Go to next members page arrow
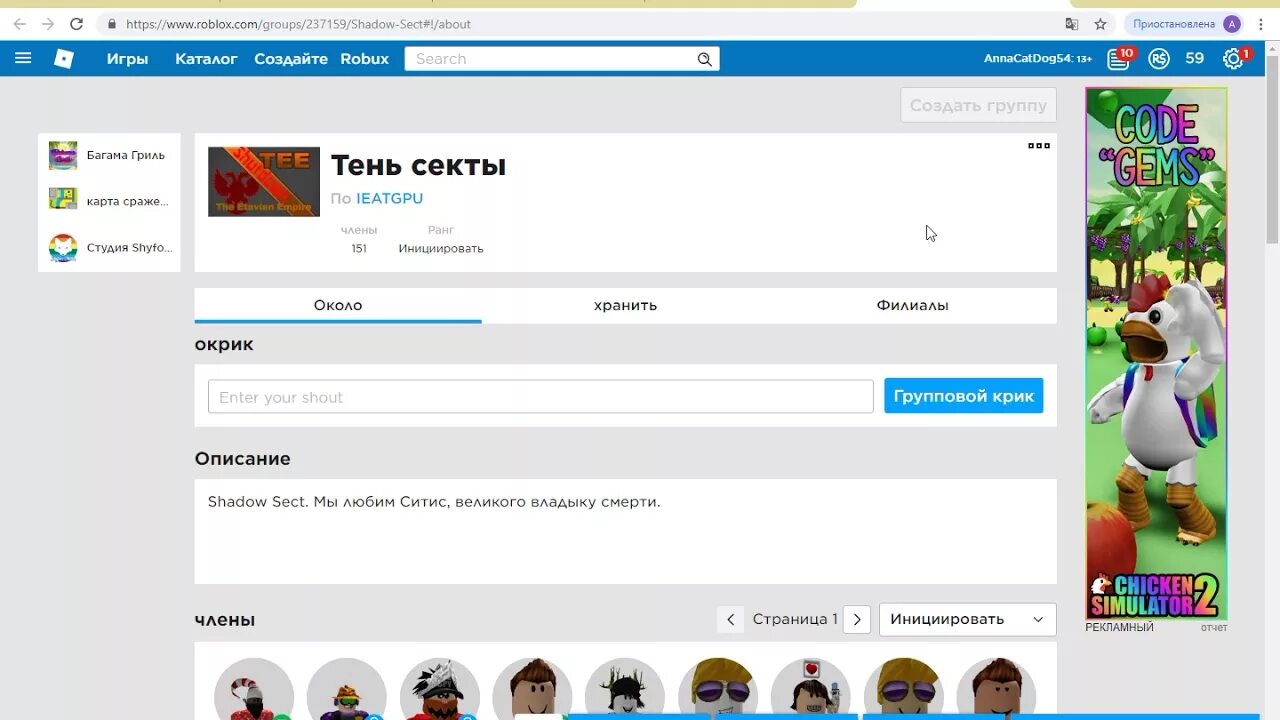The image size is (1280, 720). click(x=857, y=619)
